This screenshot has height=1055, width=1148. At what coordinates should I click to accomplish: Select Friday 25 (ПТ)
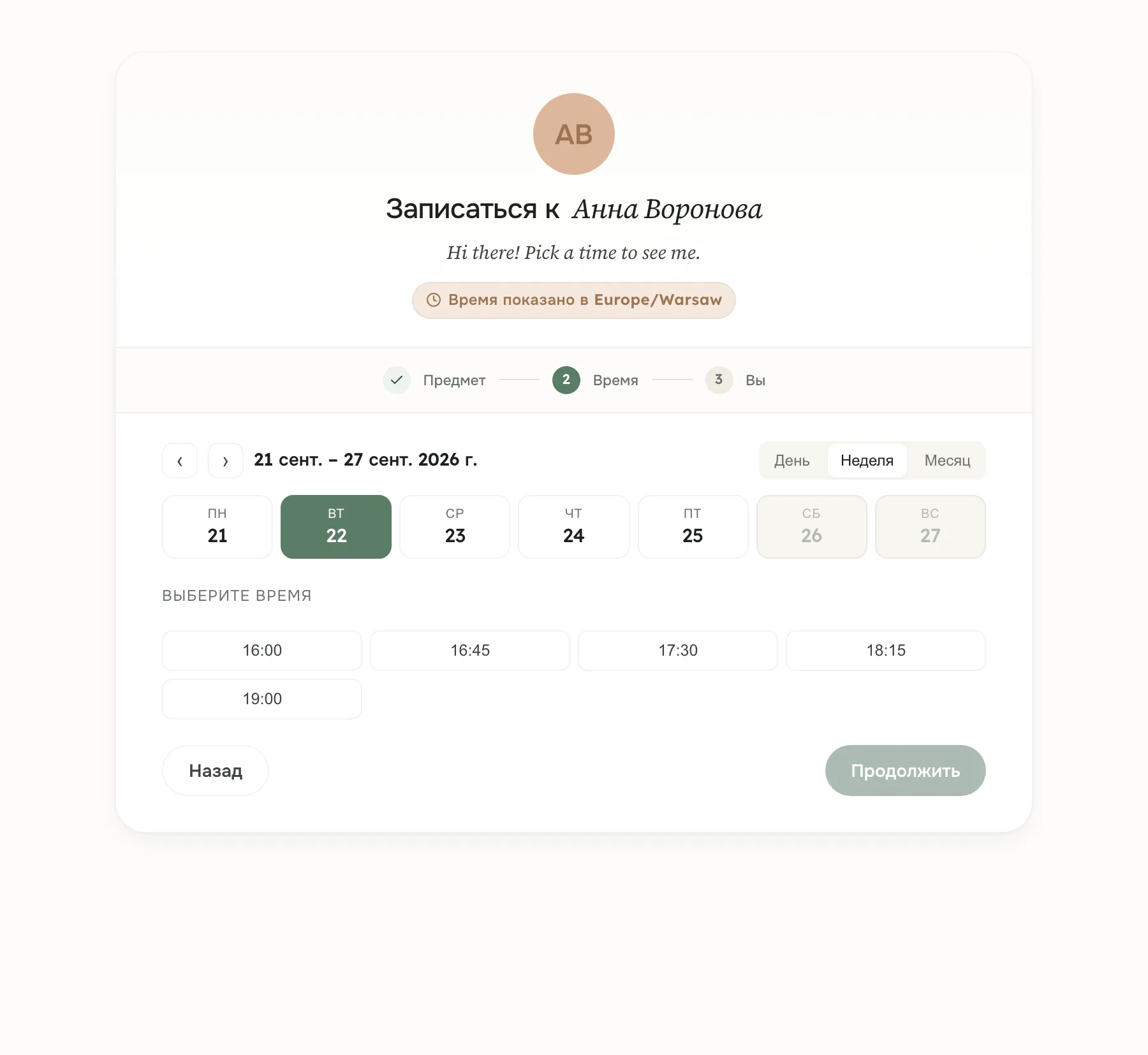click(x=693, y=527)
